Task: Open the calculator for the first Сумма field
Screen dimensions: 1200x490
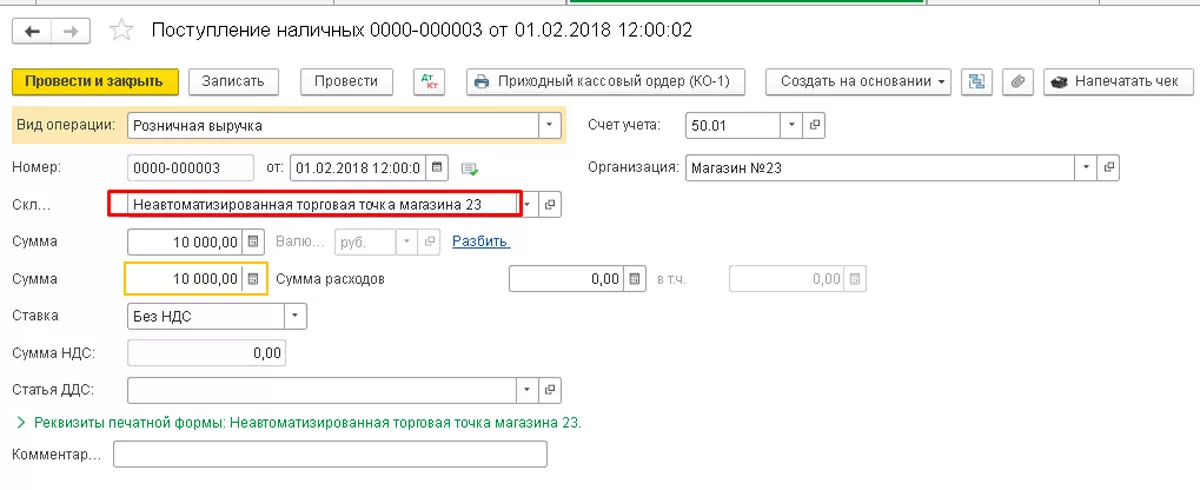Action: pos(253,242)
